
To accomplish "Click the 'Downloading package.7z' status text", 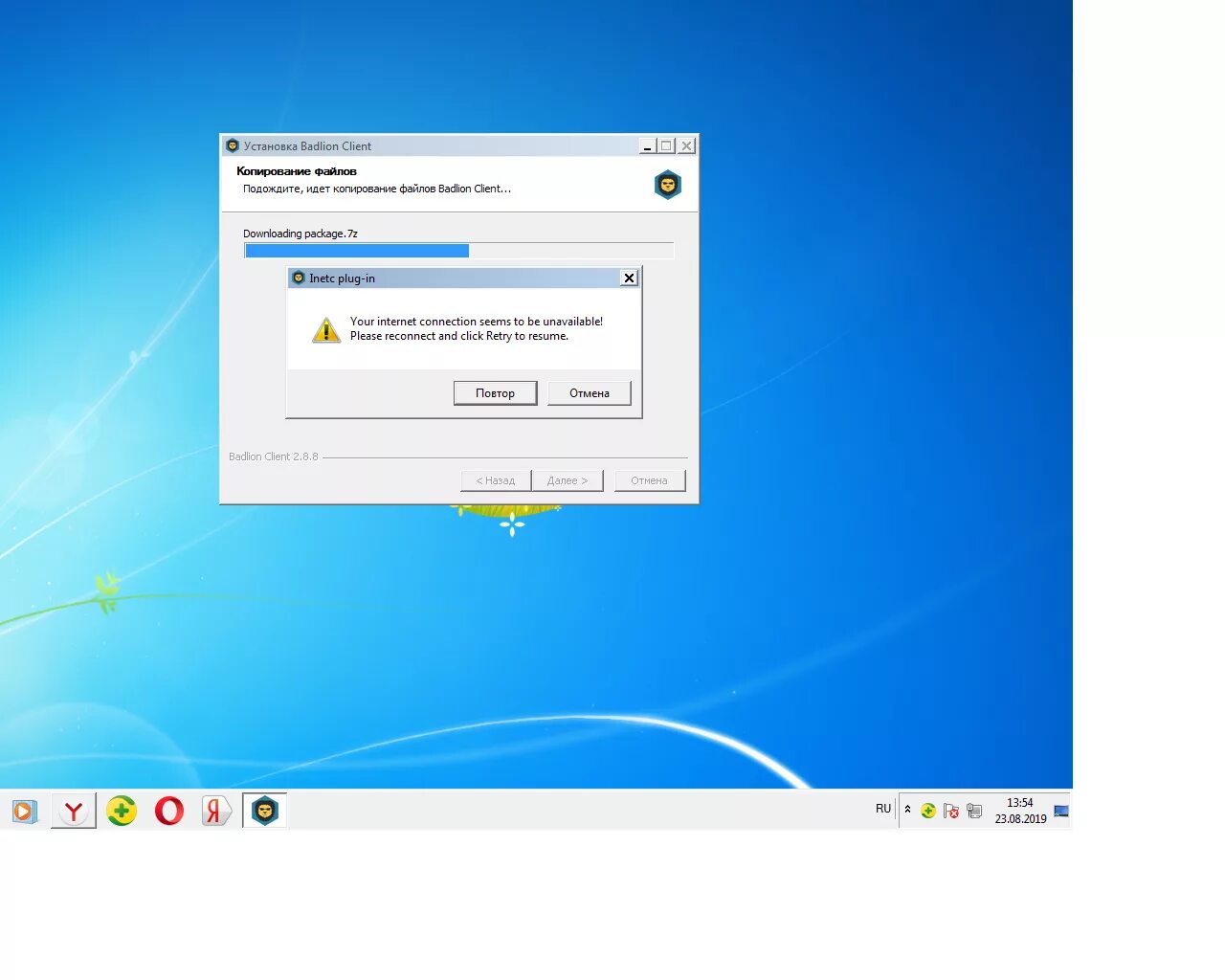I will coord(301,234).
